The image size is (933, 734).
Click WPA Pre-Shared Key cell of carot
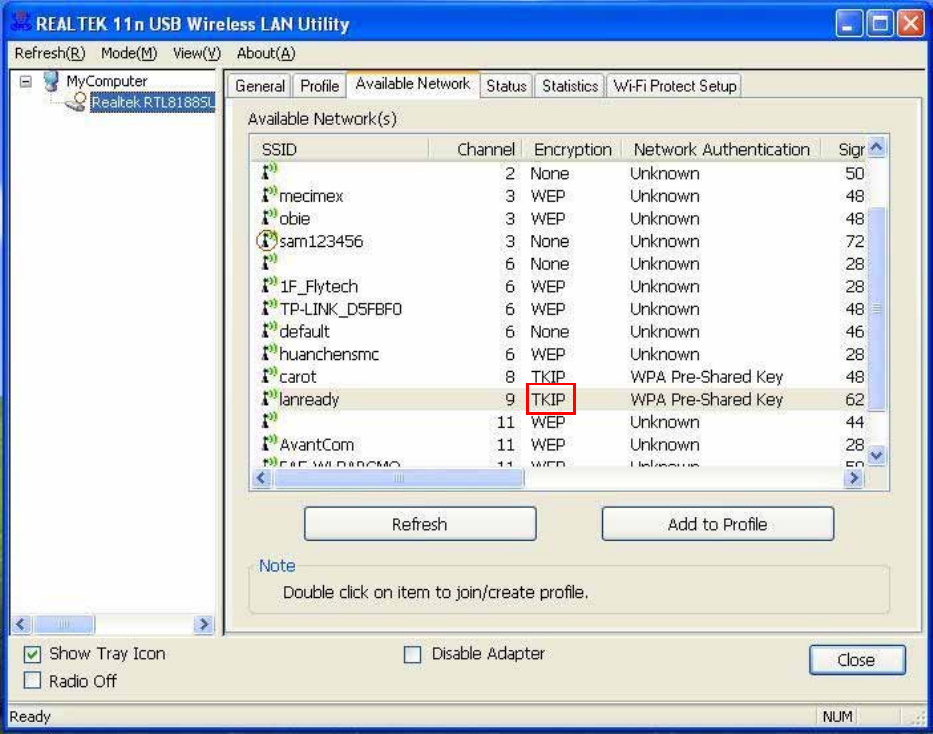click(x=706, y=377)
